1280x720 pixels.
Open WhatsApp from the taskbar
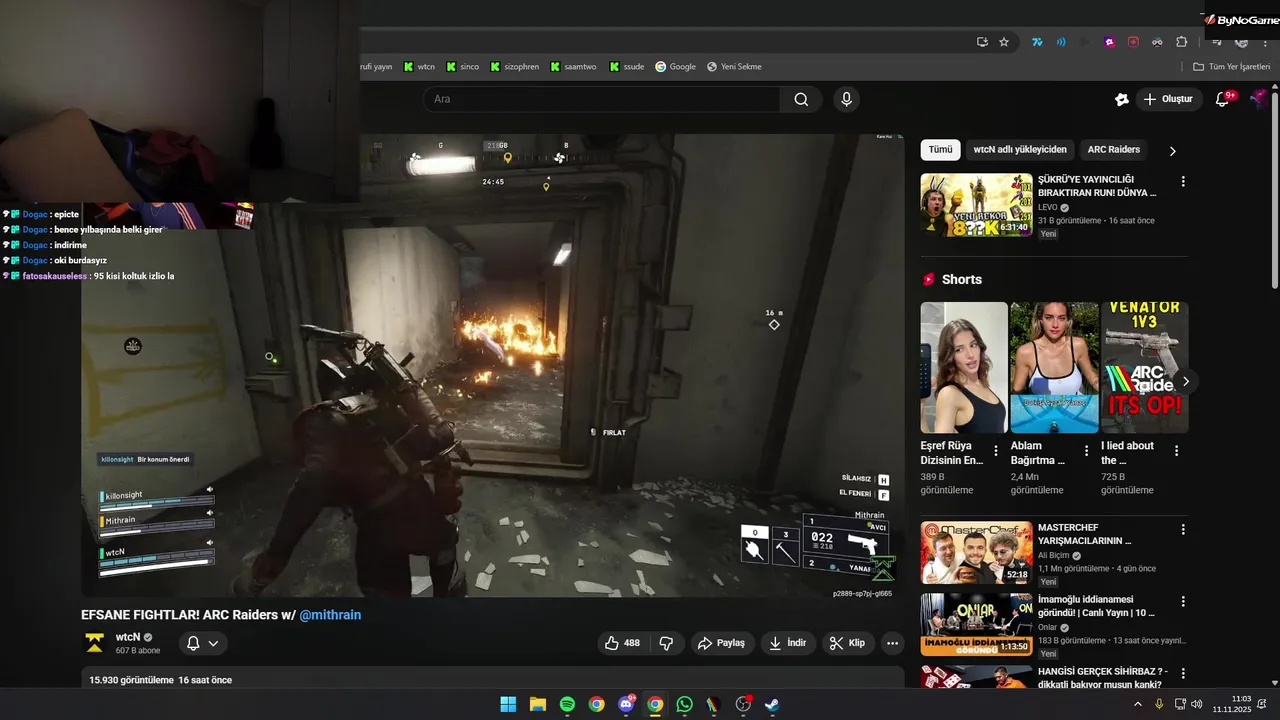point(684,704)
